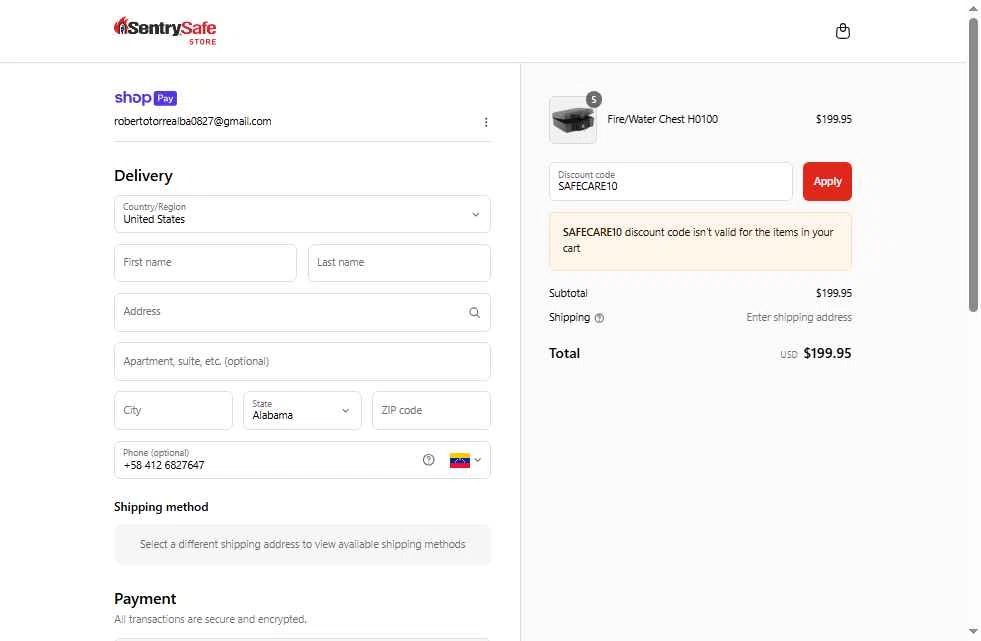Click the Venezuela flag icon

coord(460,460)
